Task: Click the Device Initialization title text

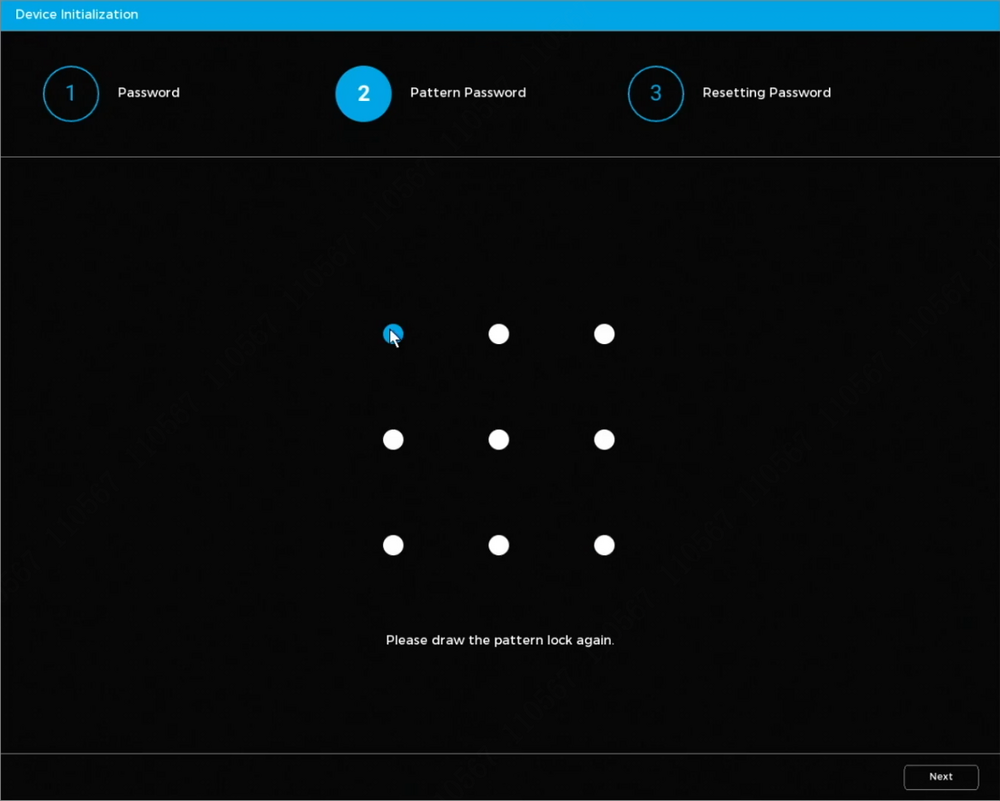Action: pos(77,15)
